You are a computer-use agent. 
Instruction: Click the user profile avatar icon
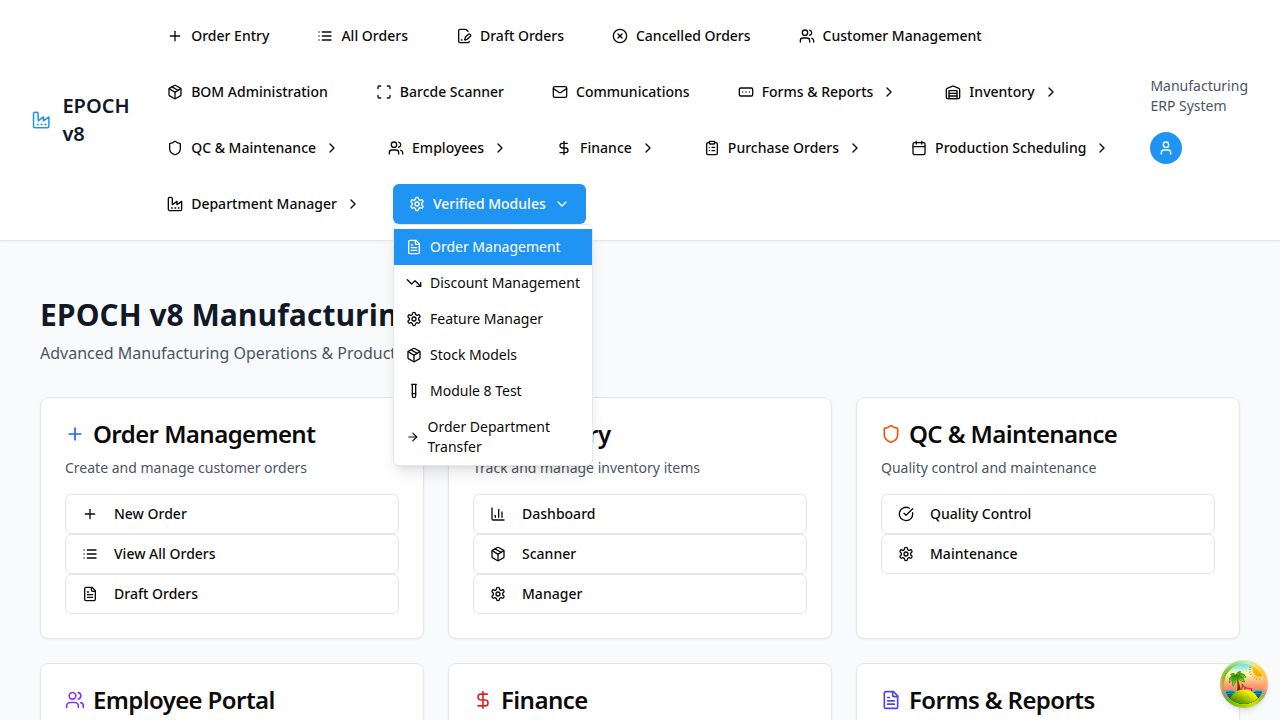click(x=1165, y=148)
